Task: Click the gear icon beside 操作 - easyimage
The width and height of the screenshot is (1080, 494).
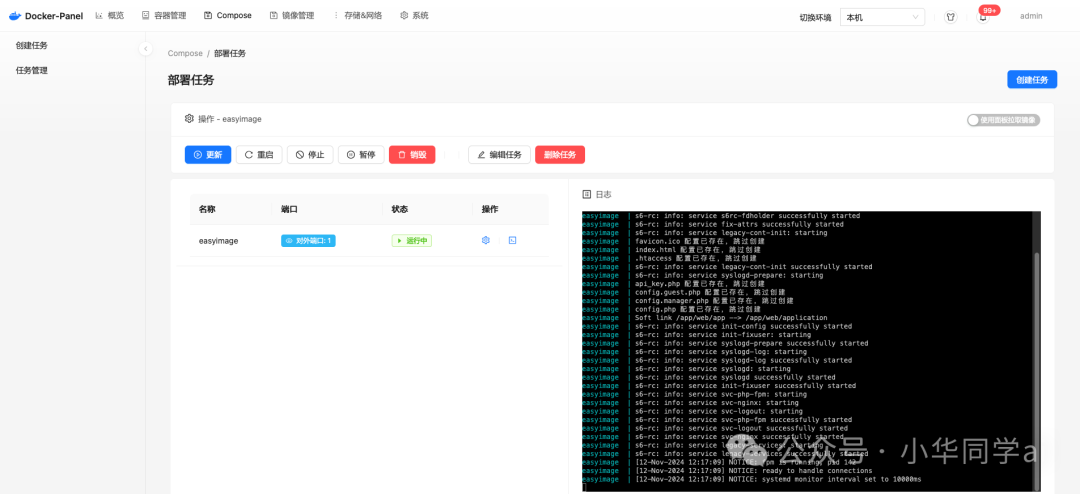Action: [189, 119]
